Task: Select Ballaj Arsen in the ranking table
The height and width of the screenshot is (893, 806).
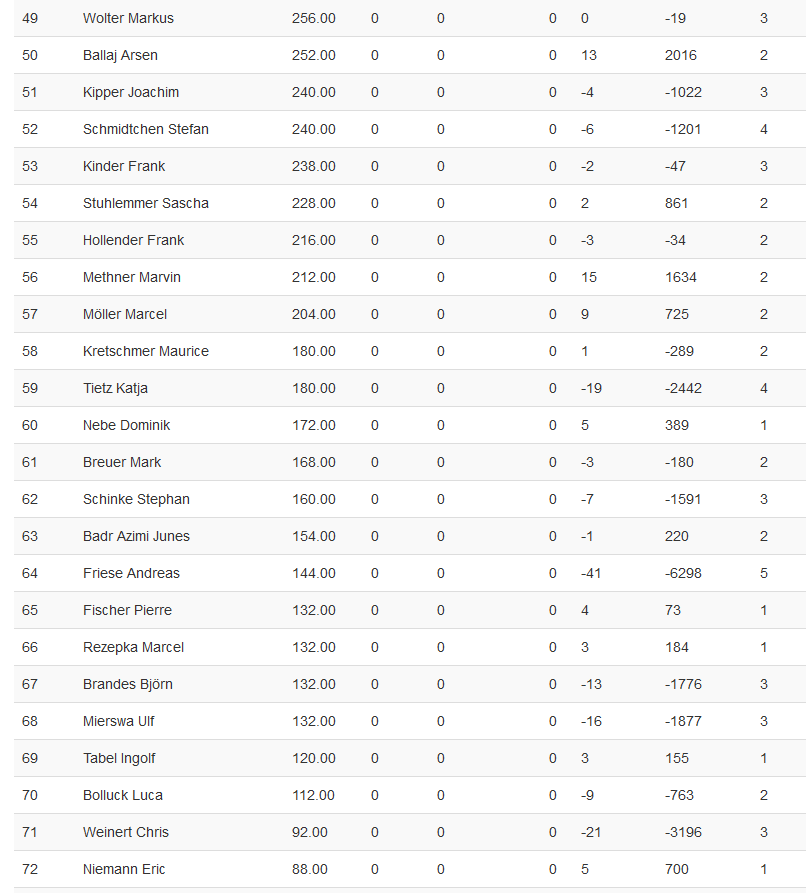Action: [x=120, y=55]
